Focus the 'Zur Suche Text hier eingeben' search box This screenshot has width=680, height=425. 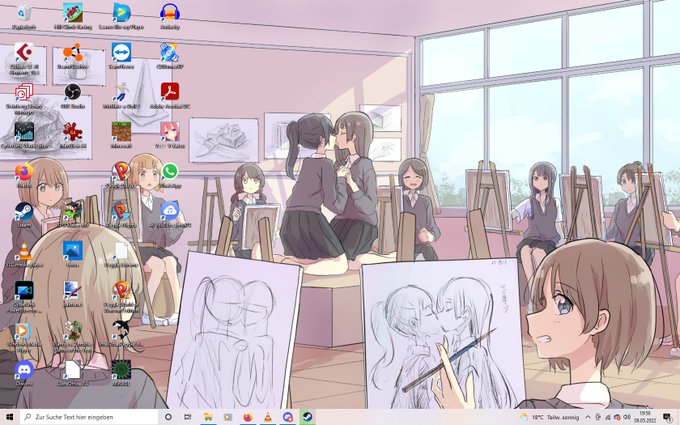pos(89,417)
